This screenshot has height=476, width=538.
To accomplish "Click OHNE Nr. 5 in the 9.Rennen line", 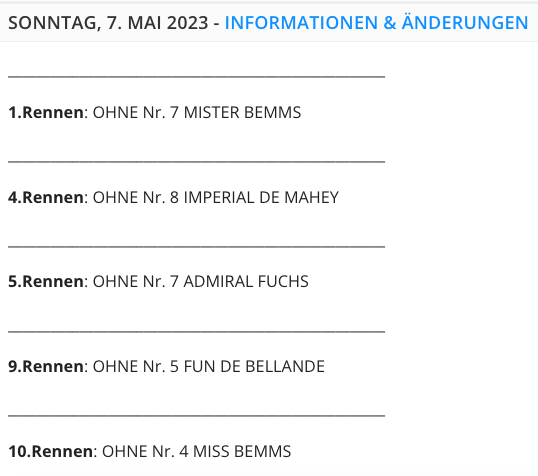I will click(x=136, y=366).
